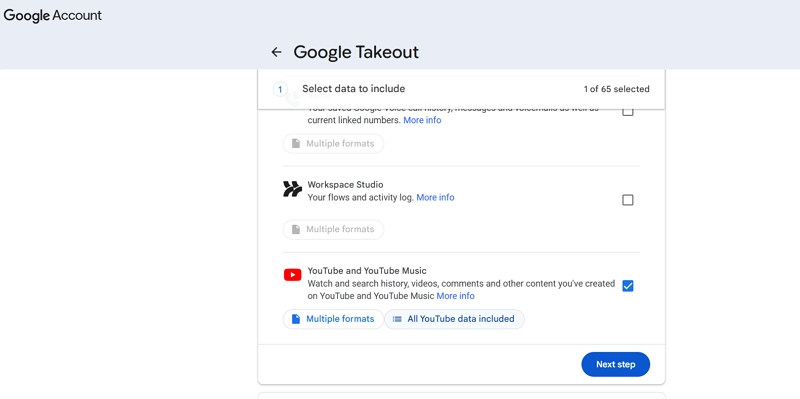Image resolution: width=800 pixels, height=399 pixels.
Task: Uncheck the YouTube and YouTube Music checkbox
Action: click(x=628, y=286)
